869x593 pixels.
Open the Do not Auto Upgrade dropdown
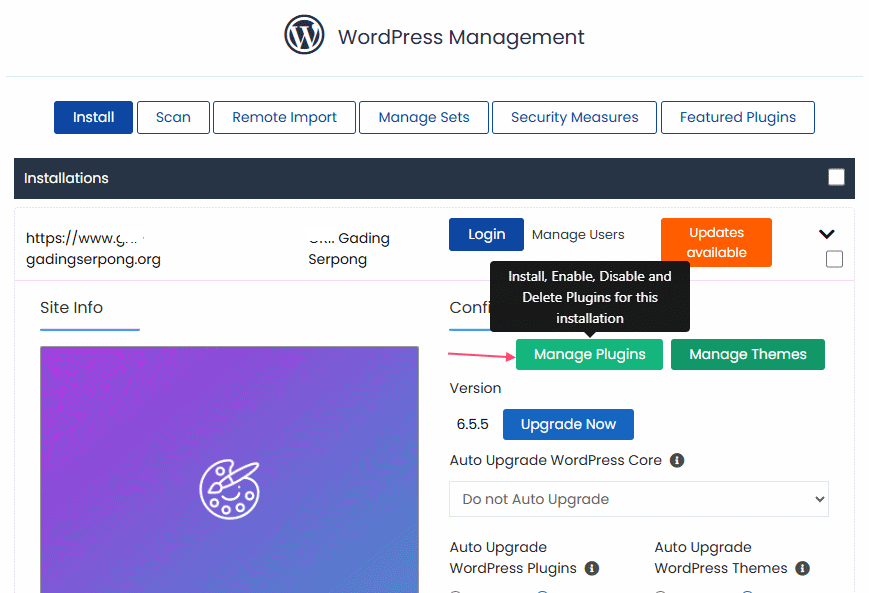(638, 499)
